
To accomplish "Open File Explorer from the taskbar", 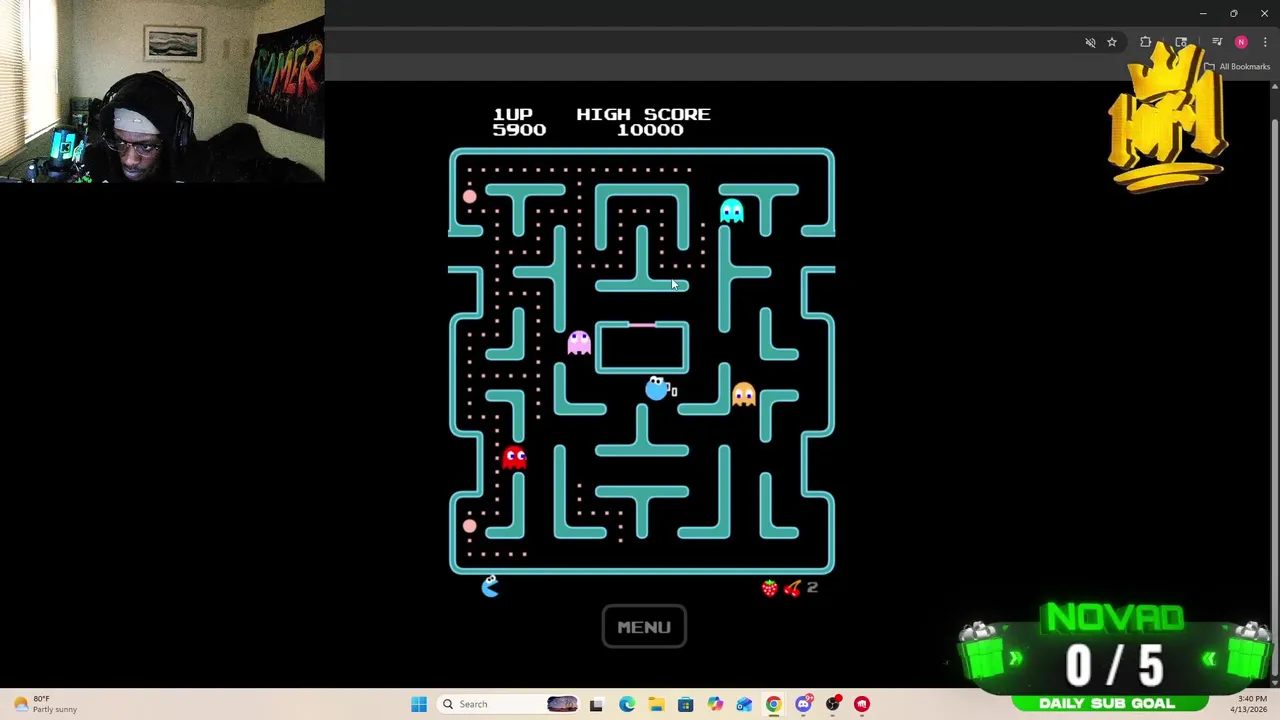I will 656,704.
